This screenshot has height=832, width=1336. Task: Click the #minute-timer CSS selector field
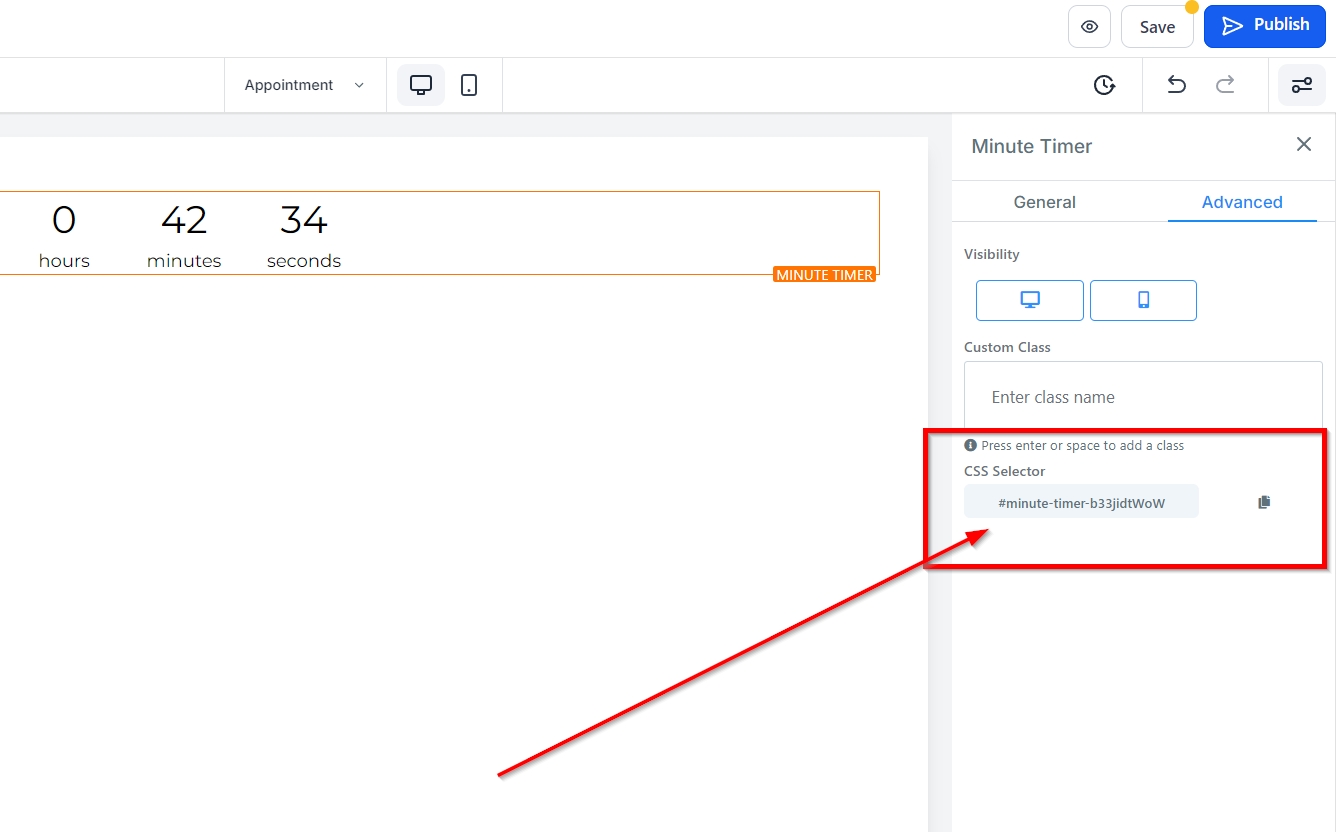pos(1081,503)
